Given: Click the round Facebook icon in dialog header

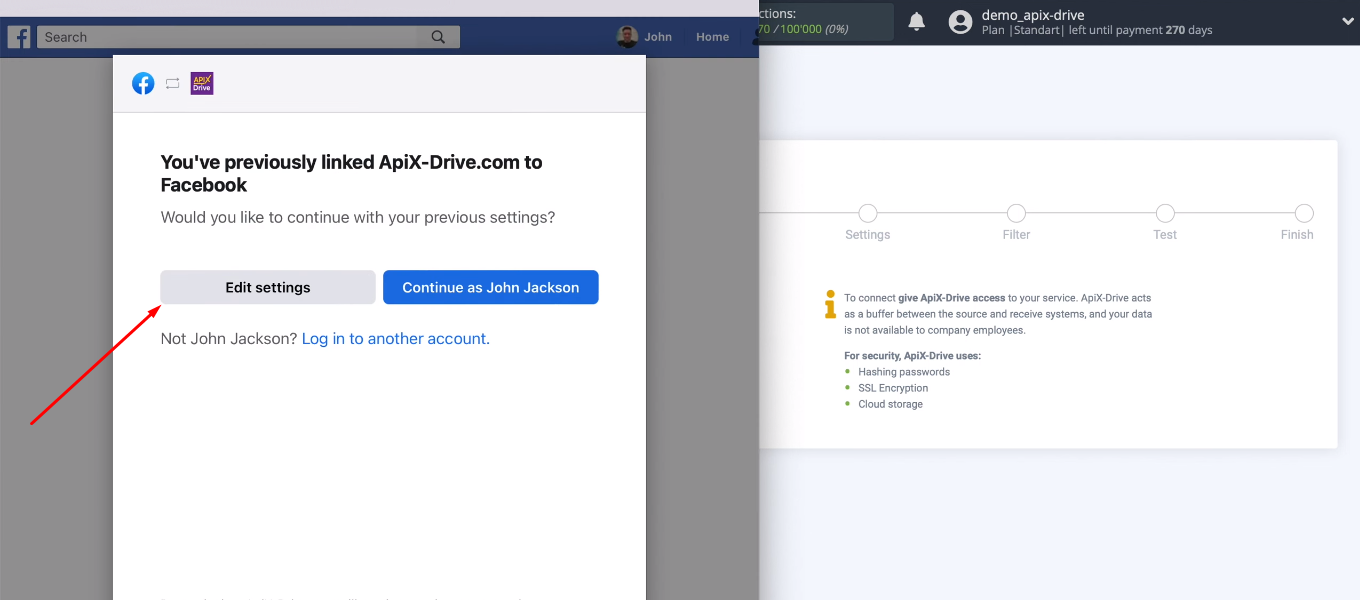Looking at the screenshot, I should click(x=143, y=84).
